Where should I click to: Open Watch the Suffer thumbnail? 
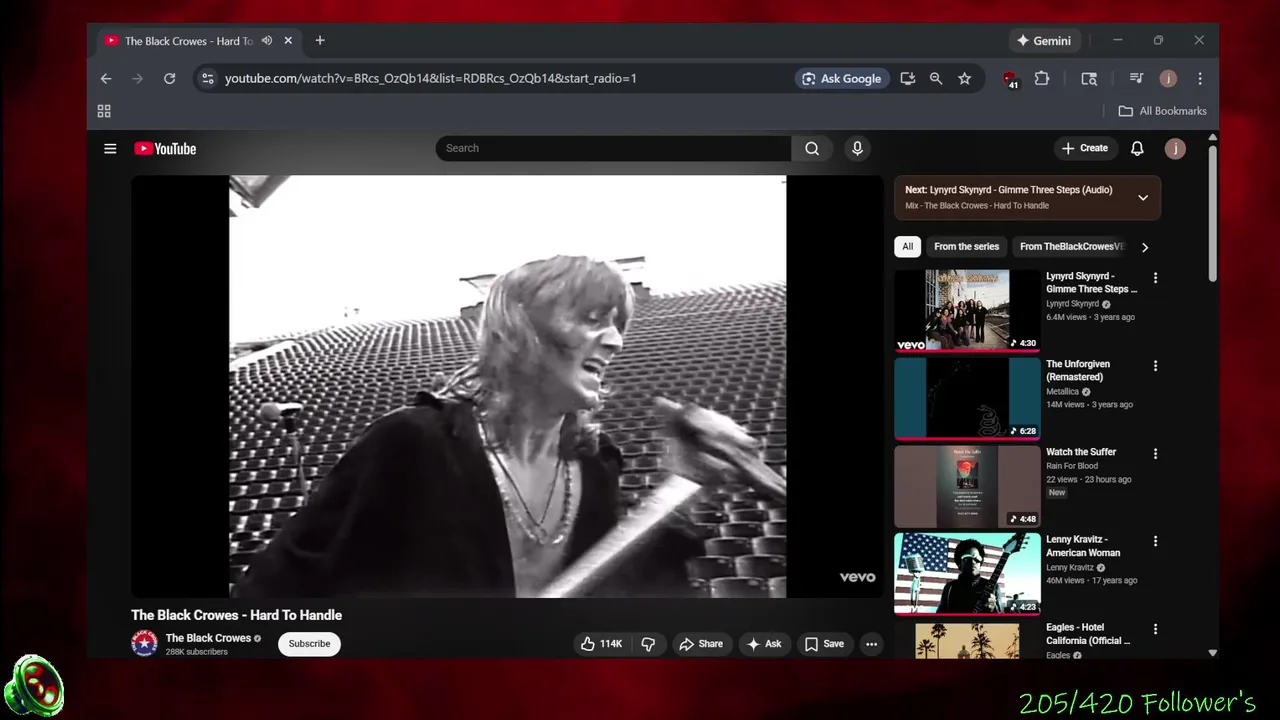tap(967, 486)
